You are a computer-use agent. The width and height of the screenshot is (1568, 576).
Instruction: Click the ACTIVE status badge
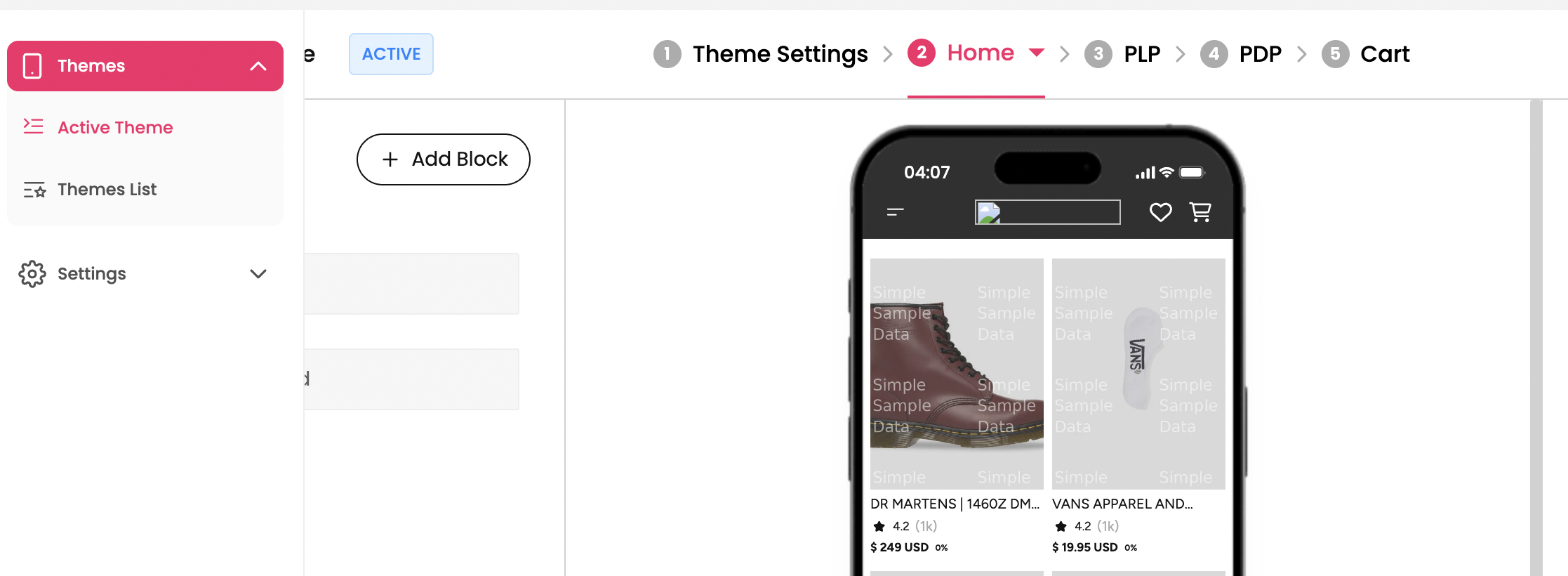coord(391,54)
